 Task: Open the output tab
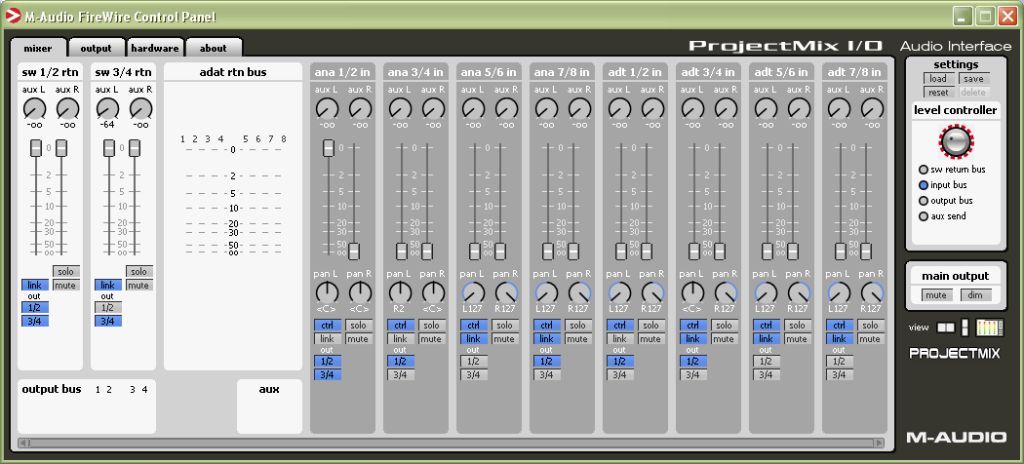point(96,48)
